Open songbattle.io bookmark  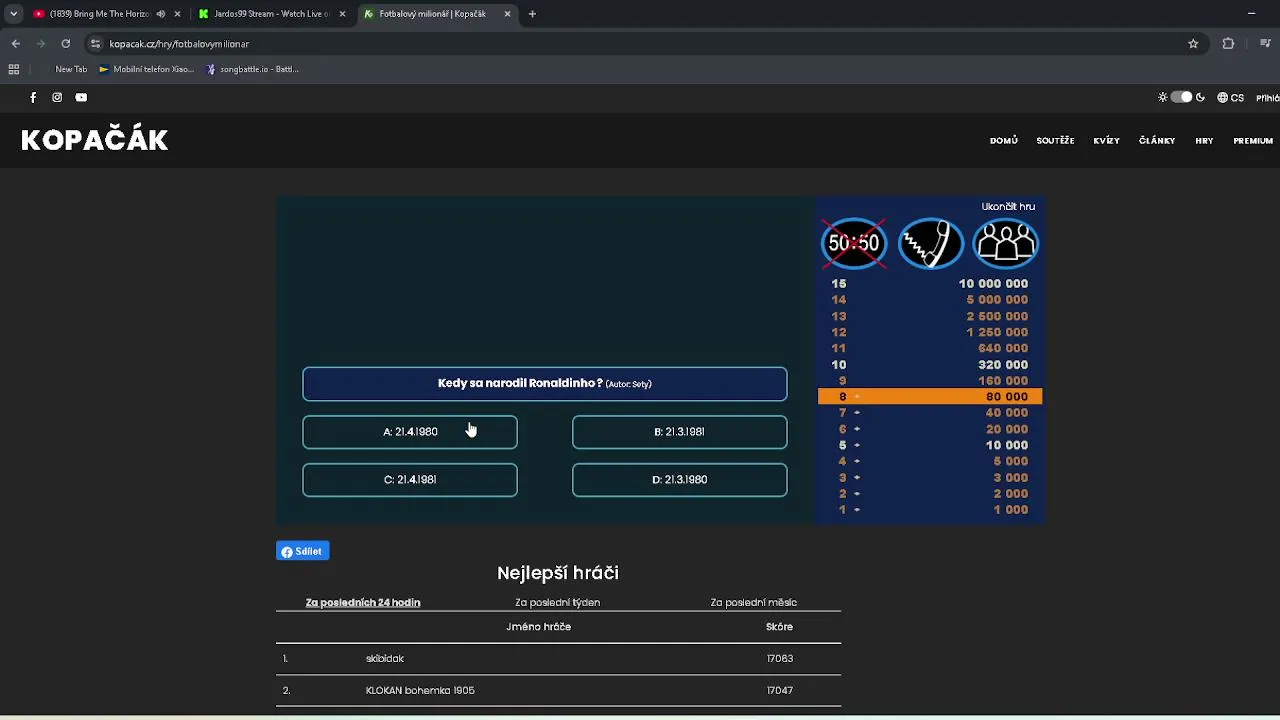click(252, 69)
